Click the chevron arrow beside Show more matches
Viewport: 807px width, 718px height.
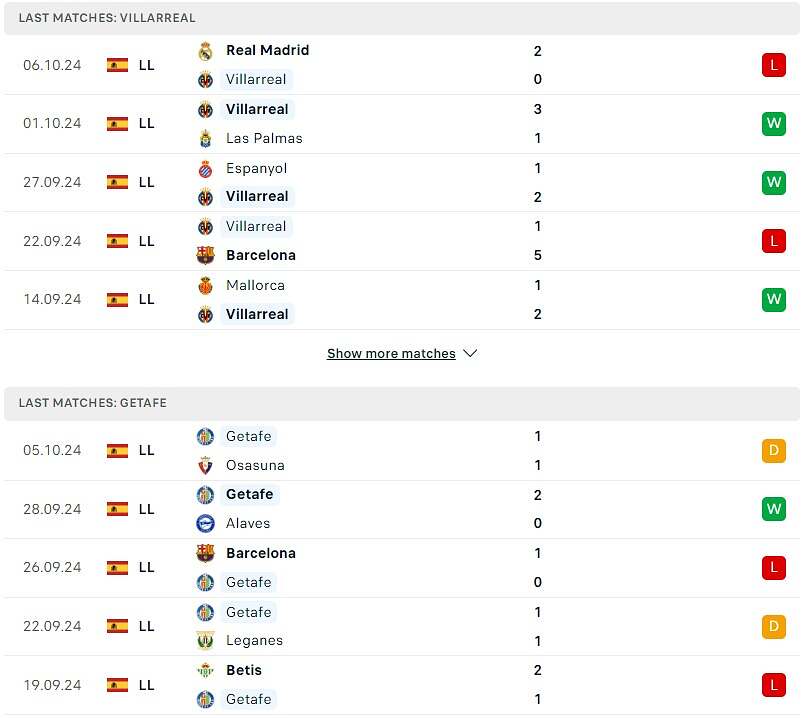point(470,354)
